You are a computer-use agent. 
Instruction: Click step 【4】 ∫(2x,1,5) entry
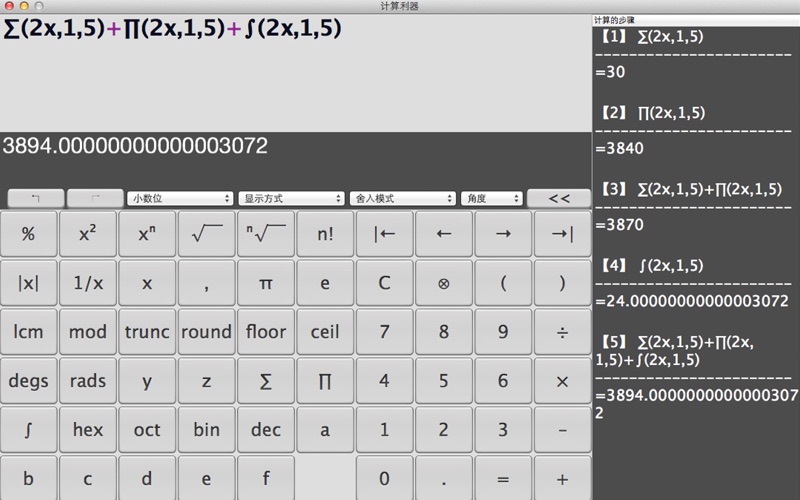click(650, 265)
